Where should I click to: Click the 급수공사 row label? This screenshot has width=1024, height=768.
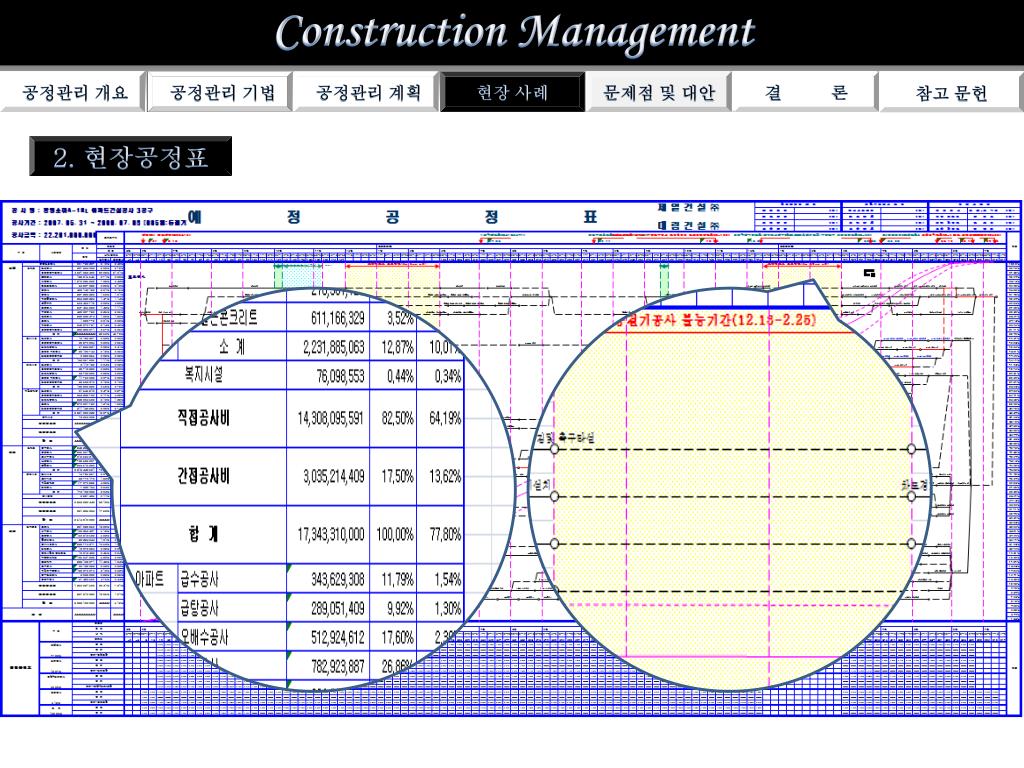(200, 579)
